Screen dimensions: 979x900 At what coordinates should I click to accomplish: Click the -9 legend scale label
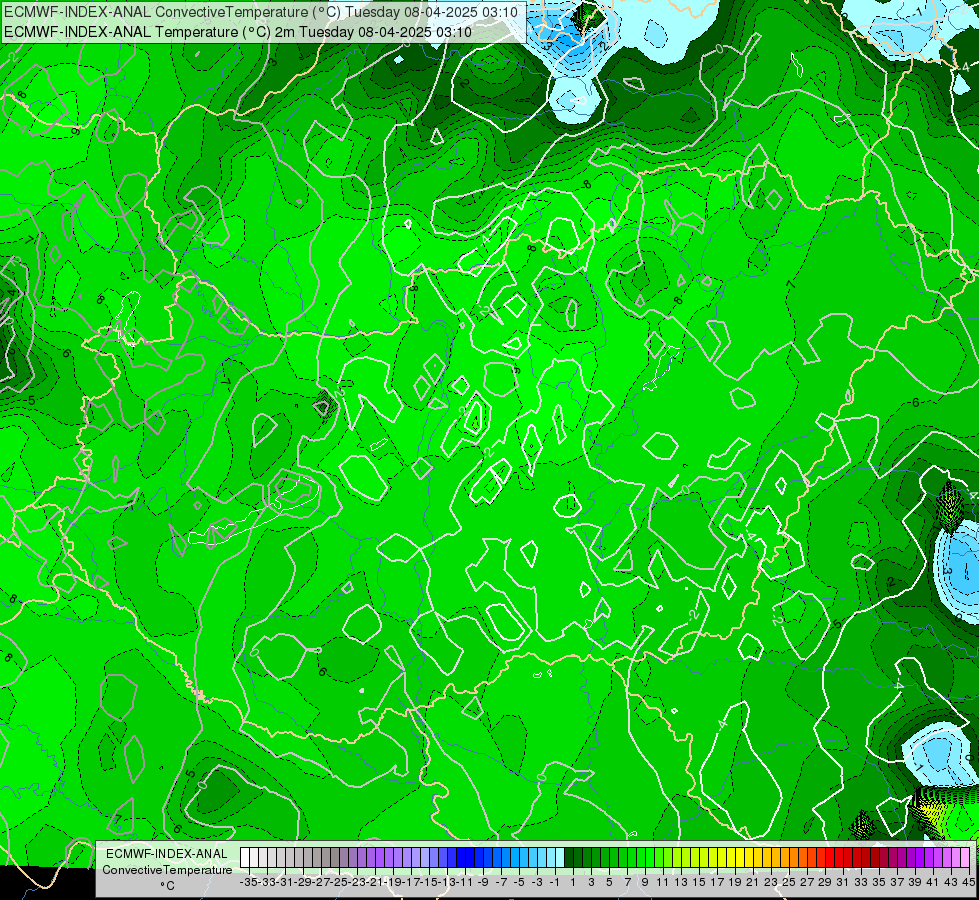pyautogui.click(x=483, y=882)
